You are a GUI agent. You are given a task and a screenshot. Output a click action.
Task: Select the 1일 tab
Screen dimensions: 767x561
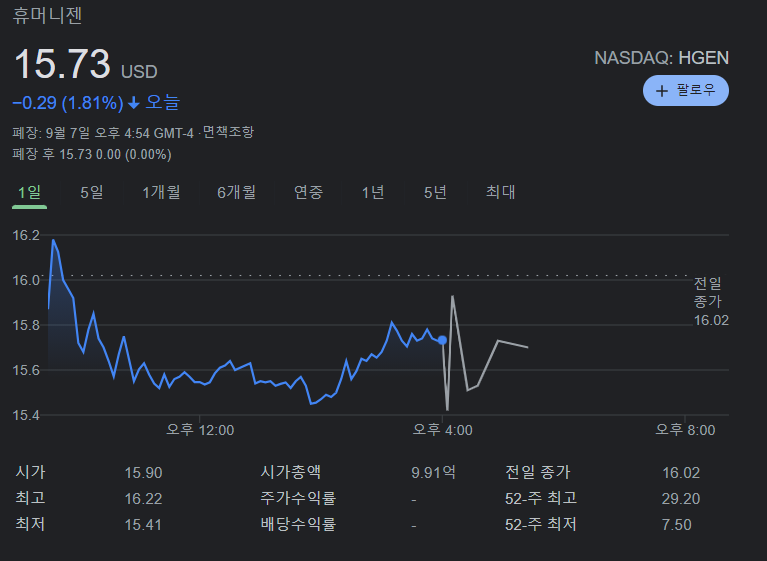tap(29, 192)
